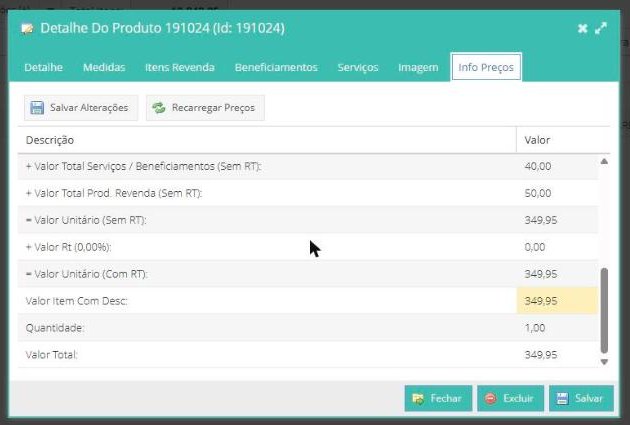Click the Quantidade value 1,00
The image size is (630, 425).
click(x=535, y=328)
